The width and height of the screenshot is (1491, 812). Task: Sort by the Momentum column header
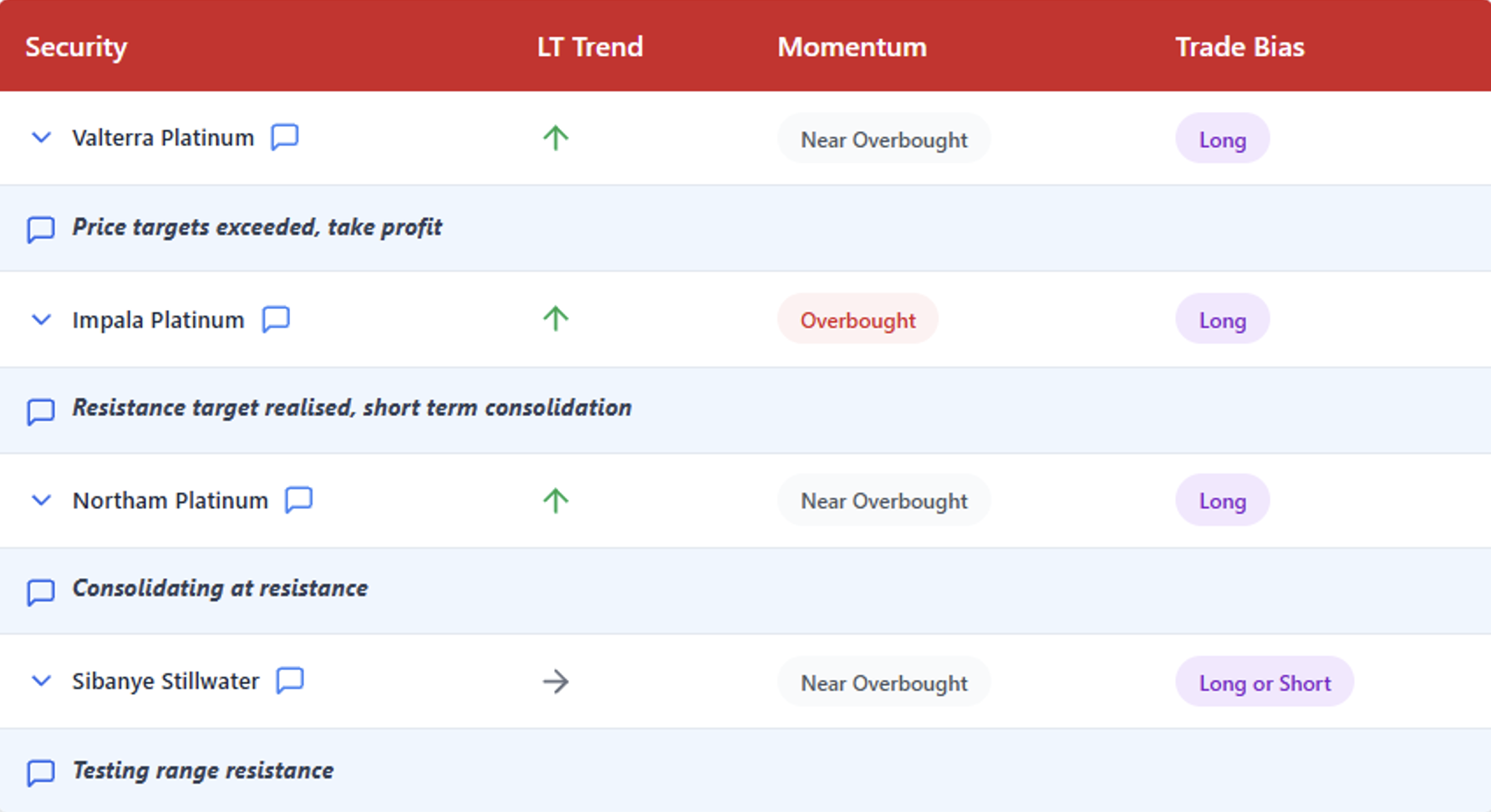coord(852,47)
